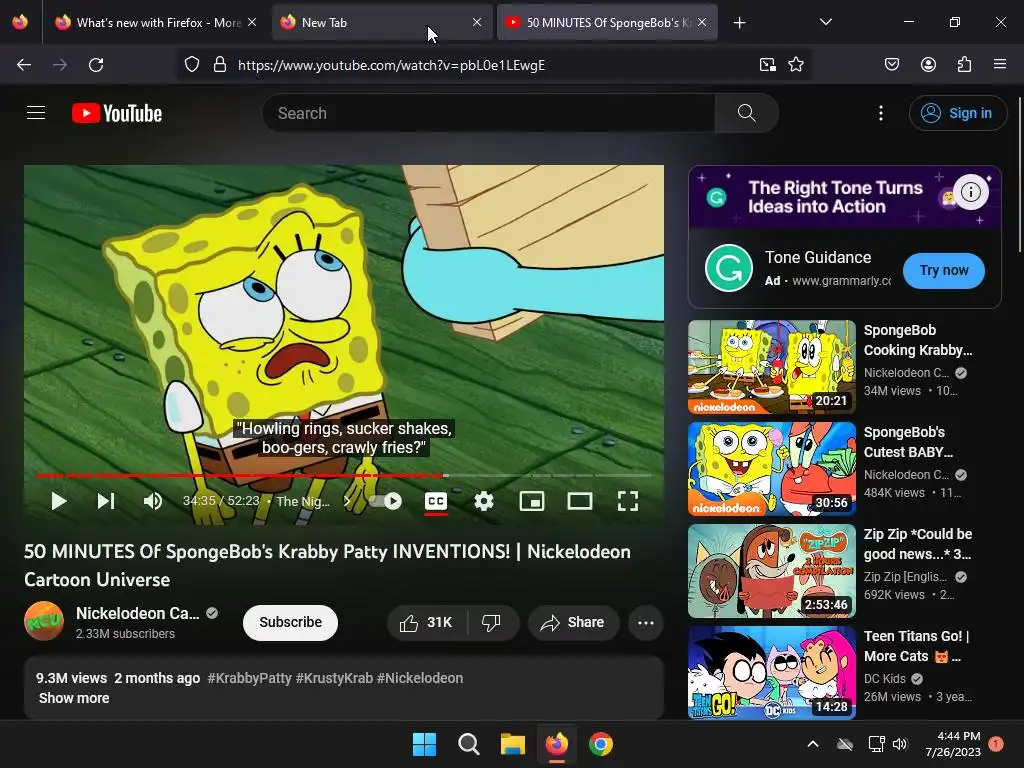Go to YouTube home logo
Screen dimensions: 1024x768
pyautogui.click(x=117, y=113)
